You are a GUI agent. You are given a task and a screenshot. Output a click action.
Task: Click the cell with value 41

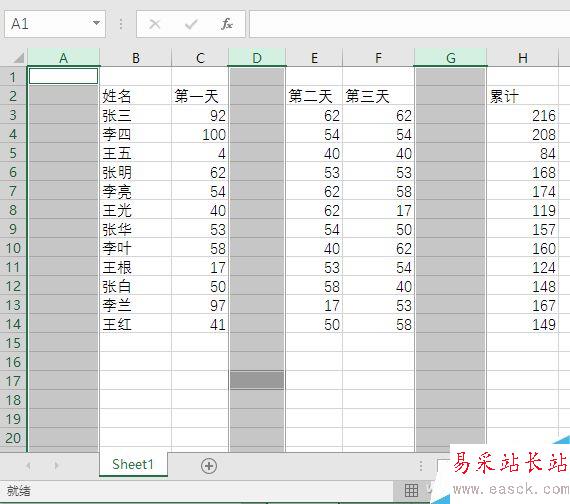click(x=200, y=324)
